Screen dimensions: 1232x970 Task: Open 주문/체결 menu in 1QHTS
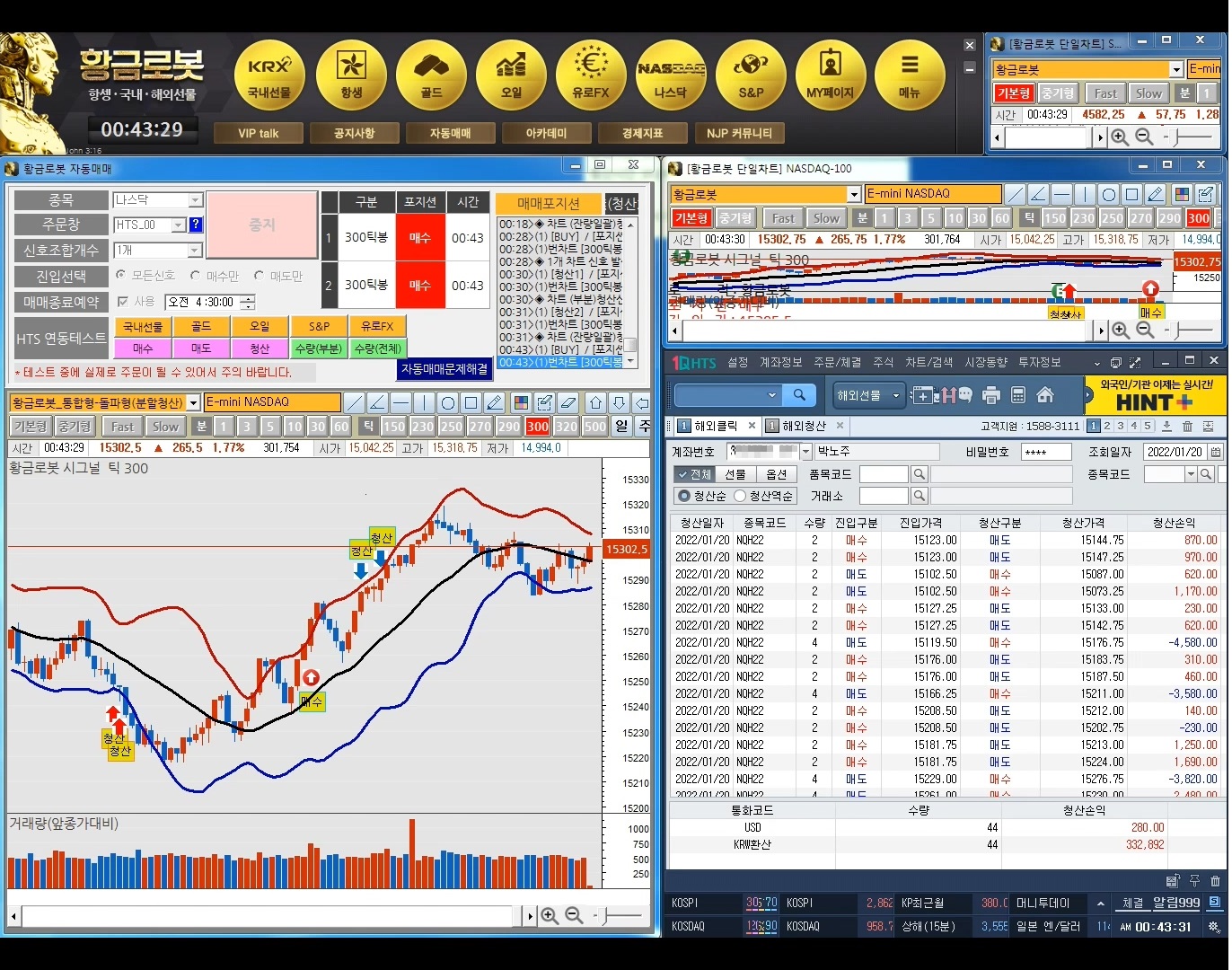pos(837,362)
